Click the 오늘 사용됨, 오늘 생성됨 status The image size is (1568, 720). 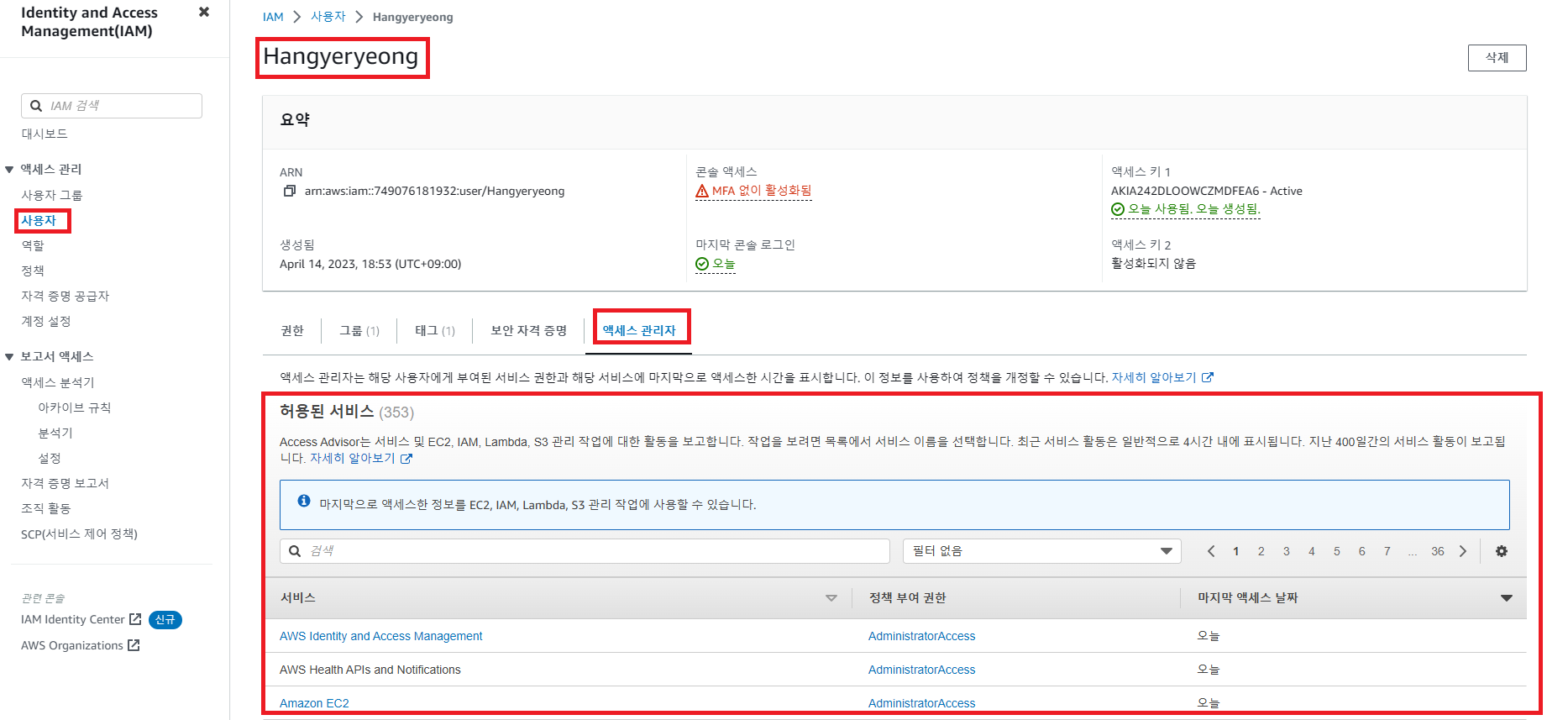tap(1193, 209)
